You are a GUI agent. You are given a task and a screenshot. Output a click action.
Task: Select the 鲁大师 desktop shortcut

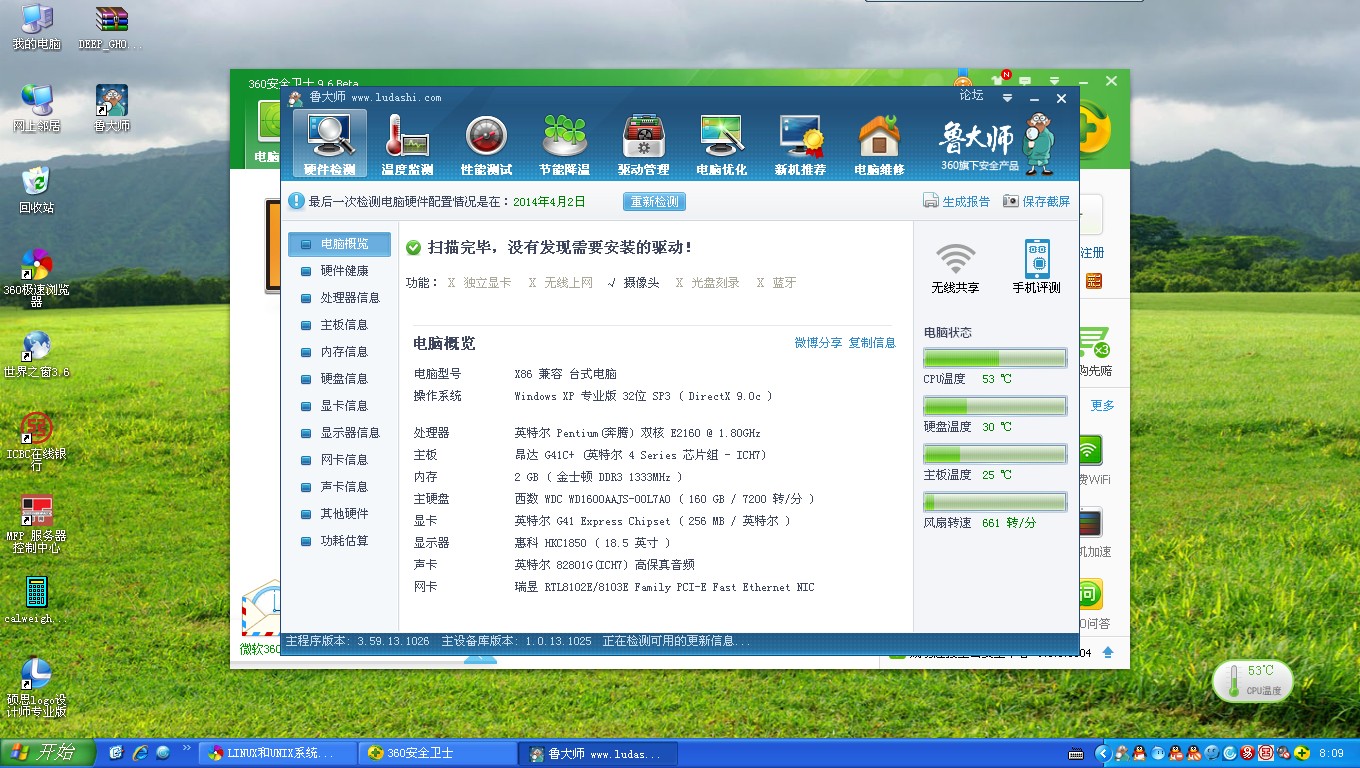(112, 108)
